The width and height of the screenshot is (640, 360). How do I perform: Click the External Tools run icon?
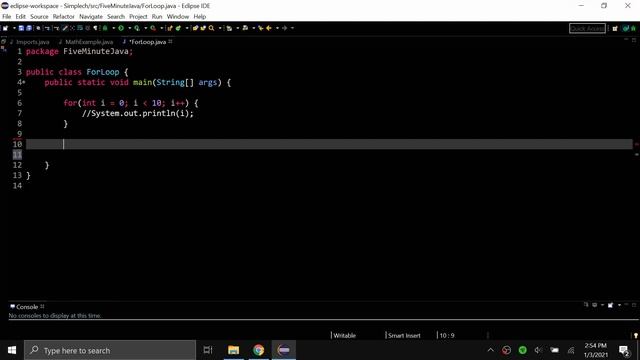[153, 28]
